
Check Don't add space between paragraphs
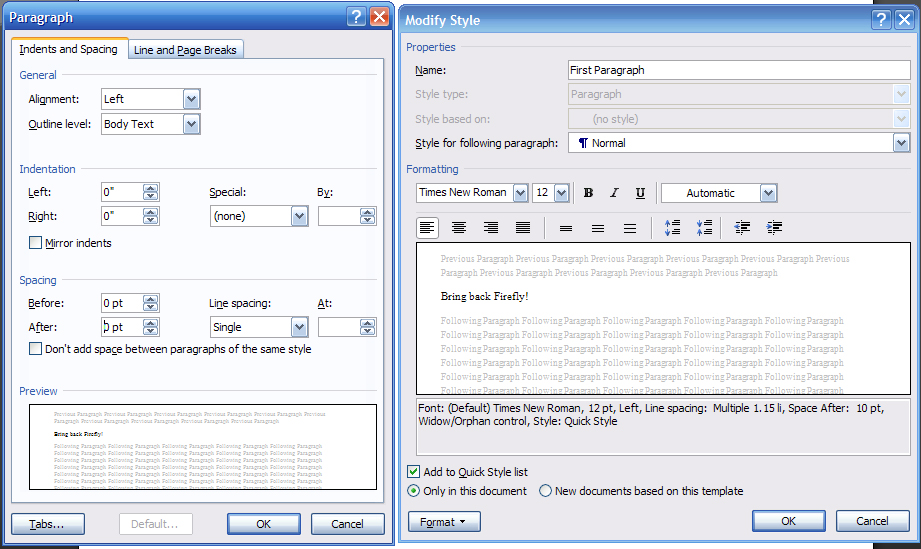pos(36,349)
